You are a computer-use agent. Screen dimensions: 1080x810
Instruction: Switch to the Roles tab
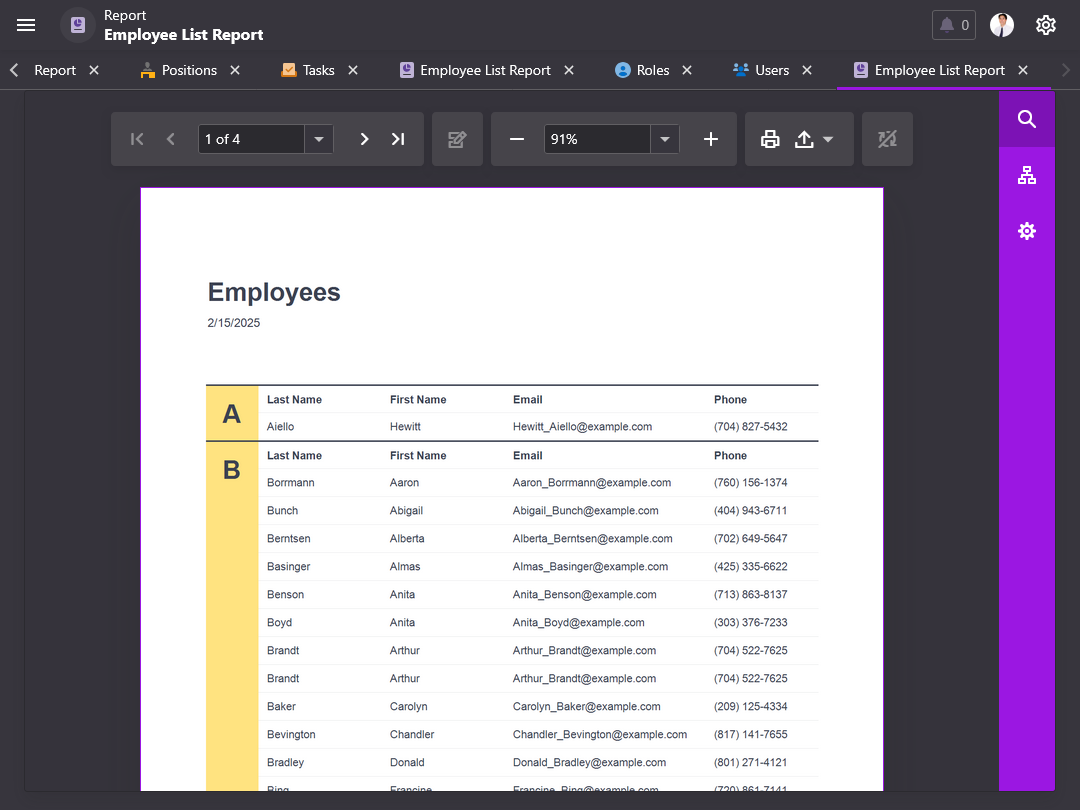pos(652,70)
